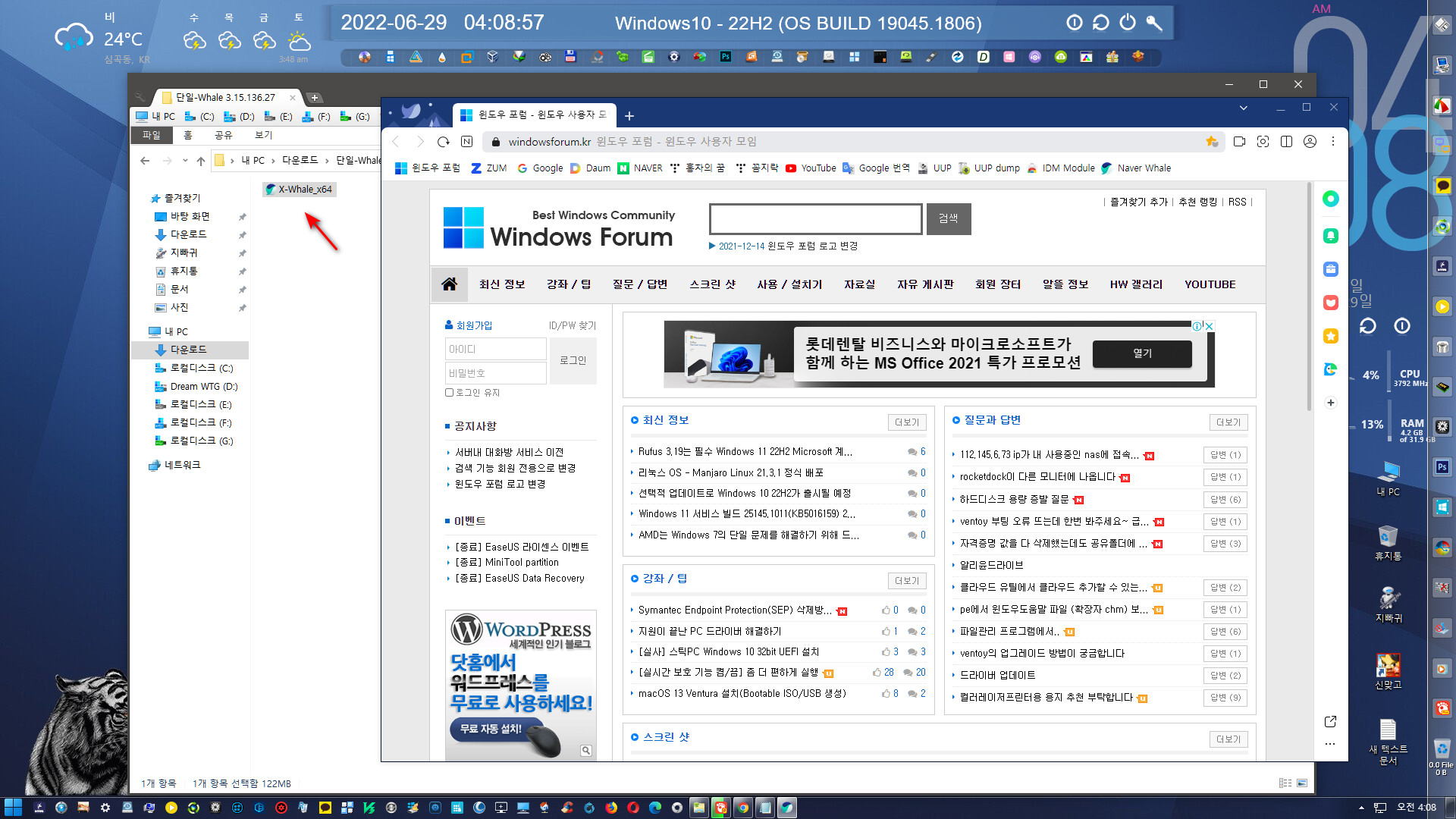Click the restart icon in top clock widget

1101,23
